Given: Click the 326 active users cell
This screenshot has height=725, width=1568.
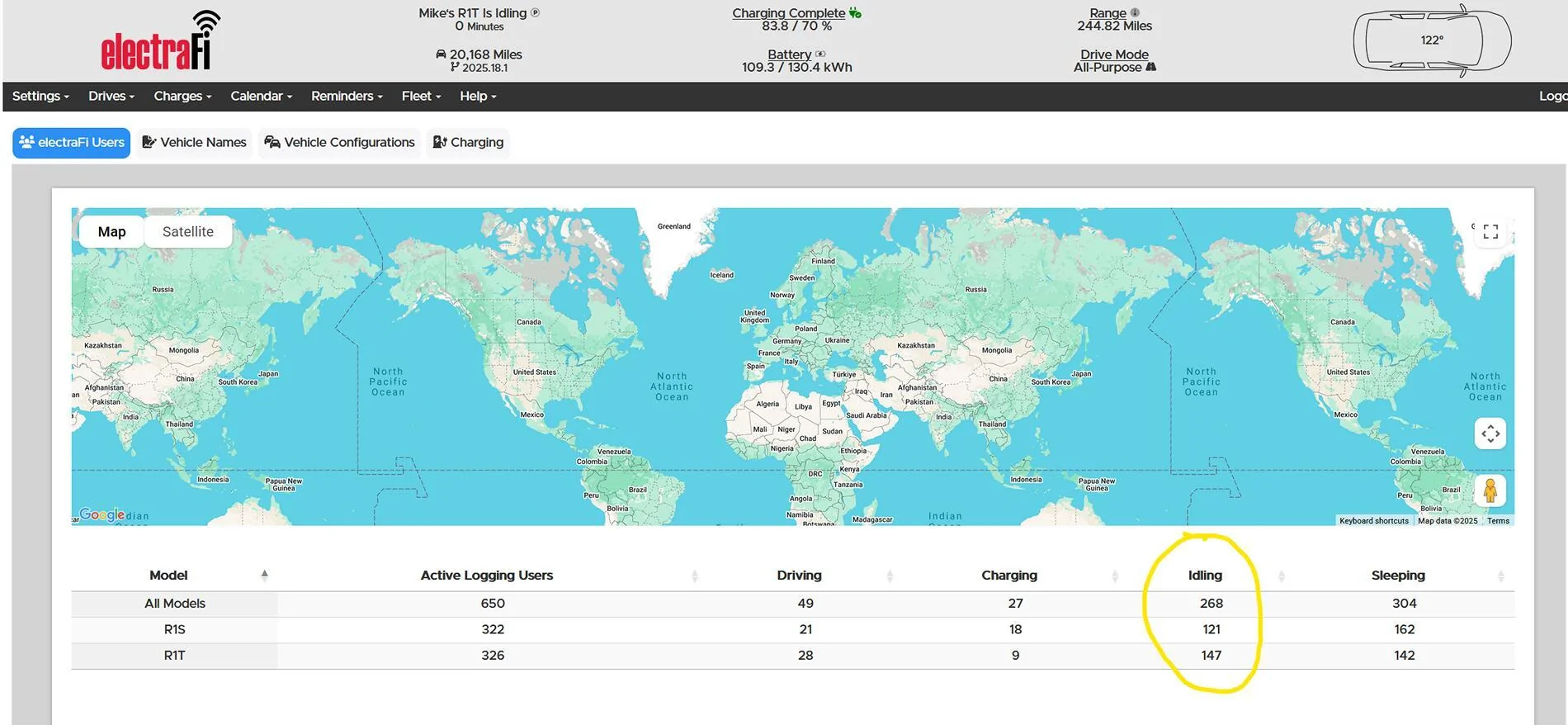Looking at the screenshot, I should coord(493,656).
